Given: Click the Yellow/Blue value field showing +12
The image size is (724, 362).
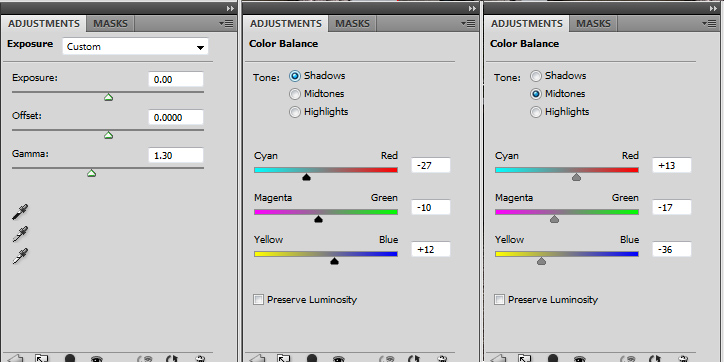Looking at the screenshot, I should (431, 249).
